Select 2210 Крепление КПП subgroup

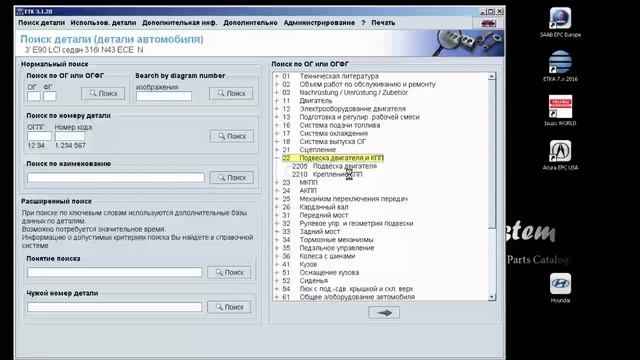[327, 174]
